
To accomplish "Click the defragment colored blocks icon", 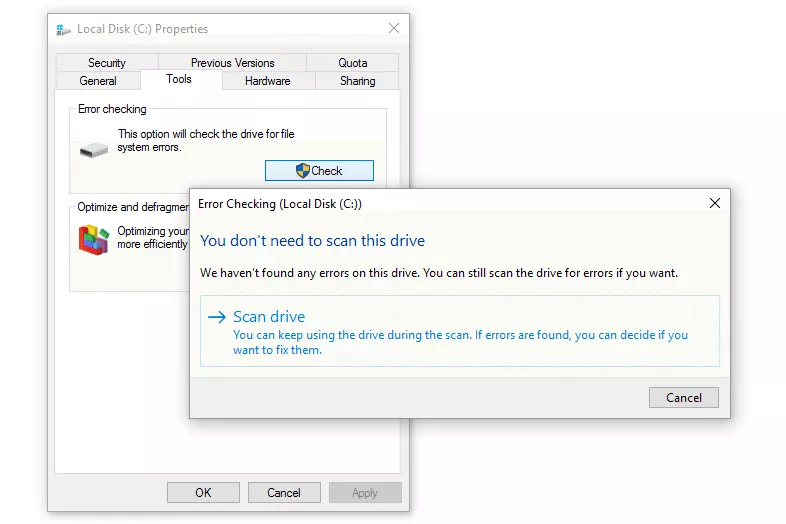I will point(94,240).
